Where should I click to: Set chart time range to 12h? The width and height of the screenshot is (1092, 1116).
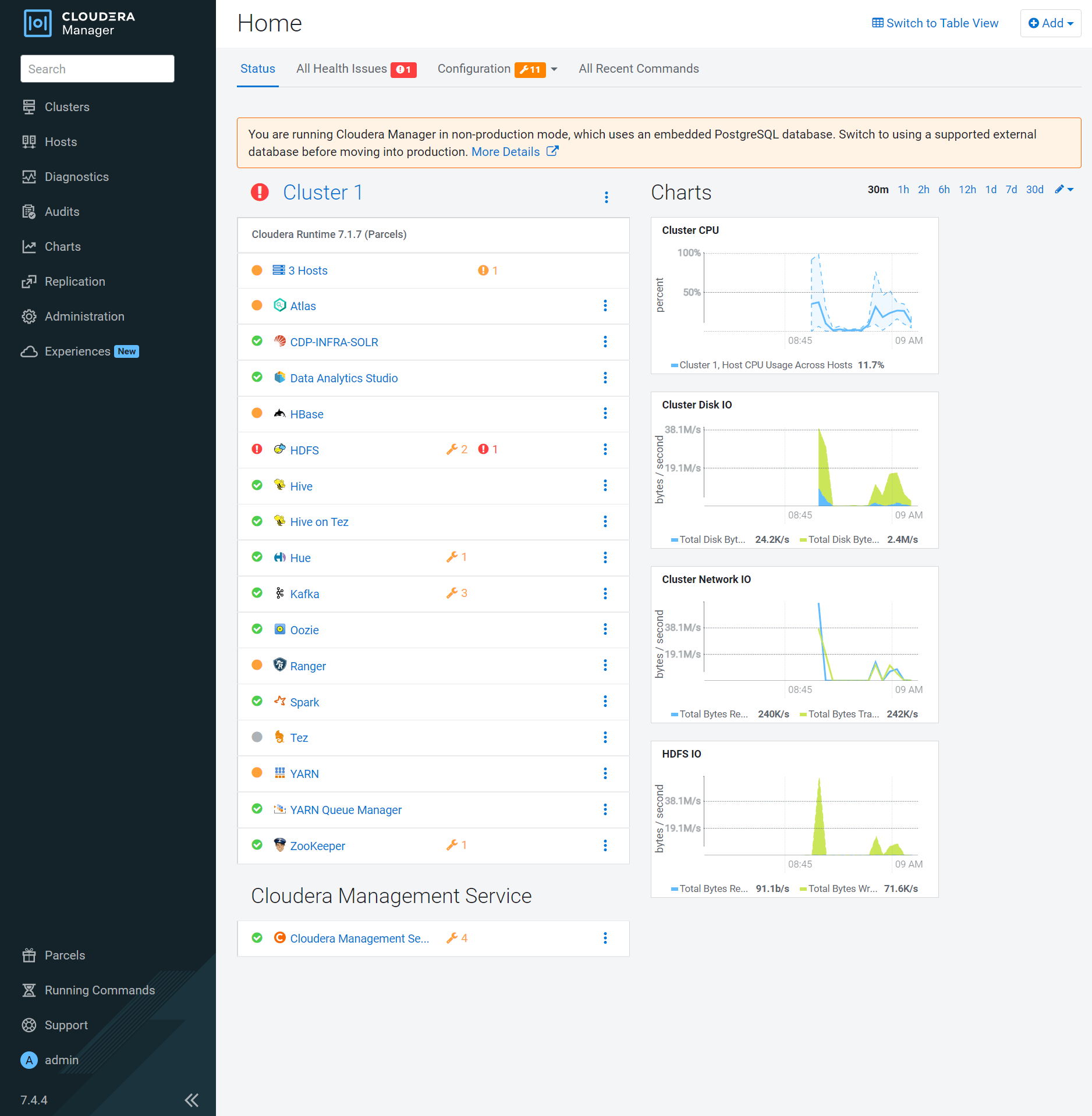[x=967, y=190]
